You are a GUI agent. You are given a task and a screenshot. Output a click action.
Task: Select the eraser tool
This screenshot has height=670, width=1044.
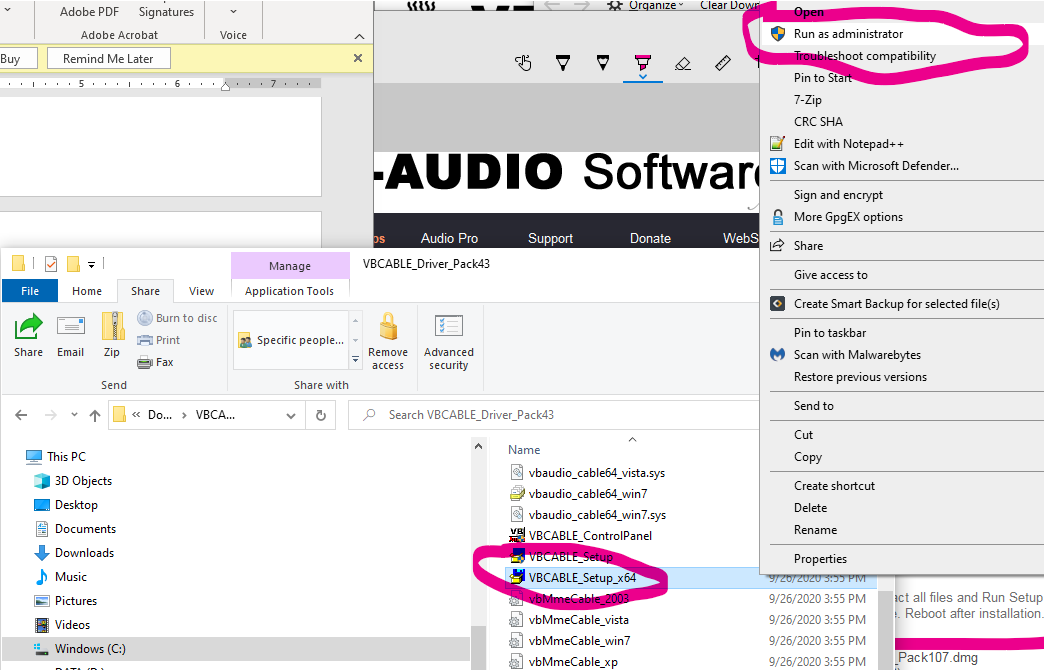(682, 63)
